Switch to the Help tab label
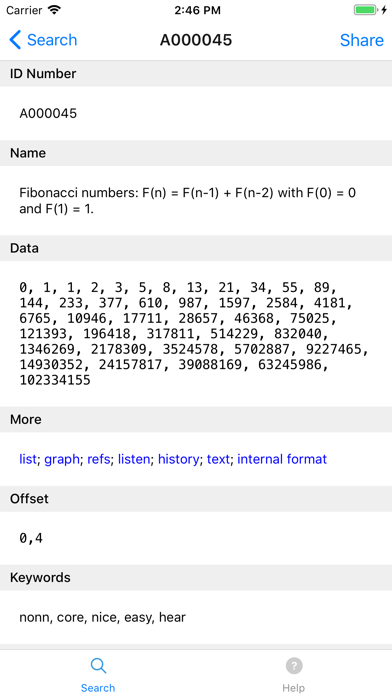 [x=293, y=688]
